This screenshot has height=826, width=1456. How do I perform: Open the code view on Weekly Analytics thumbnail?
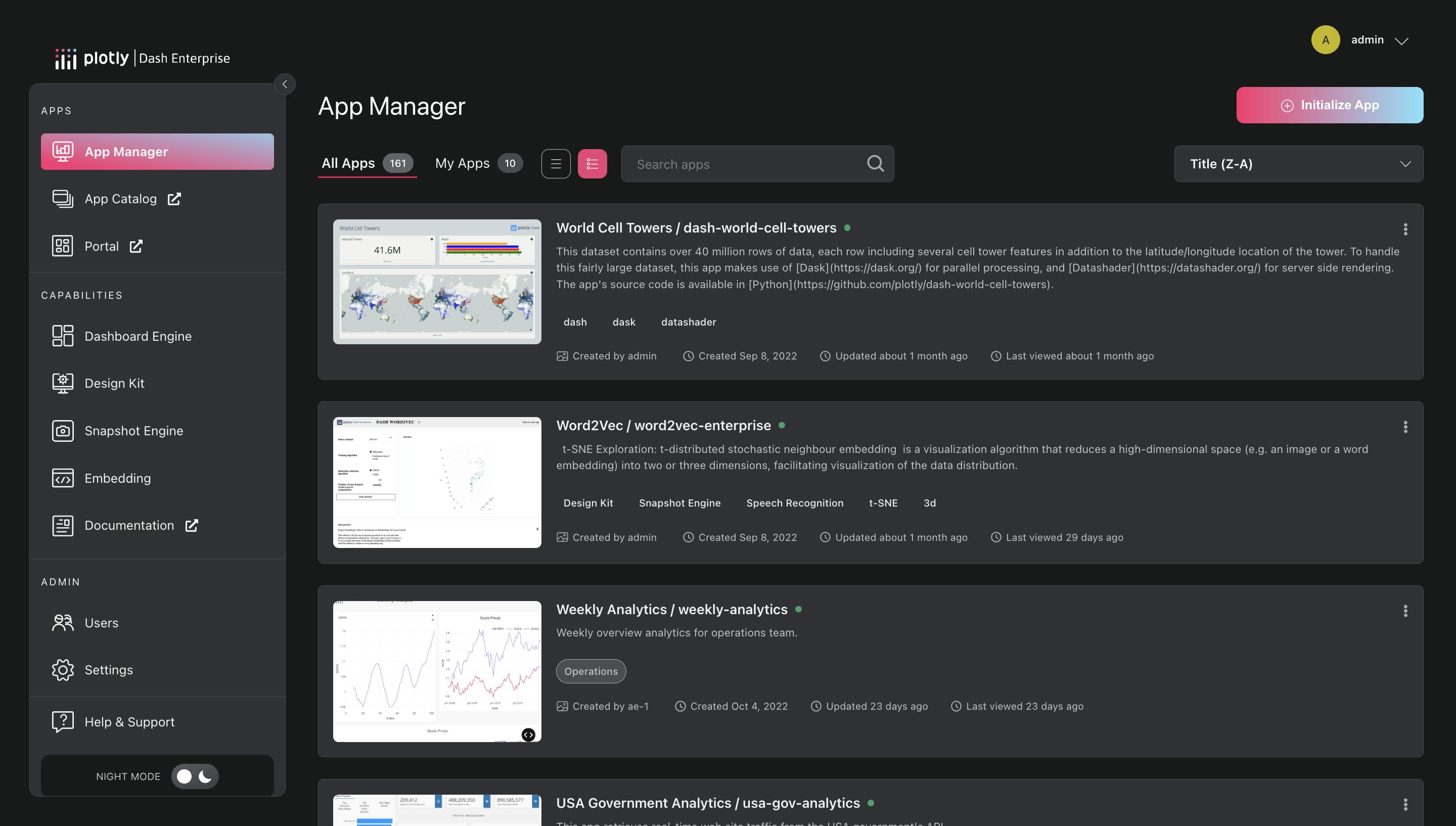[529, 735]
